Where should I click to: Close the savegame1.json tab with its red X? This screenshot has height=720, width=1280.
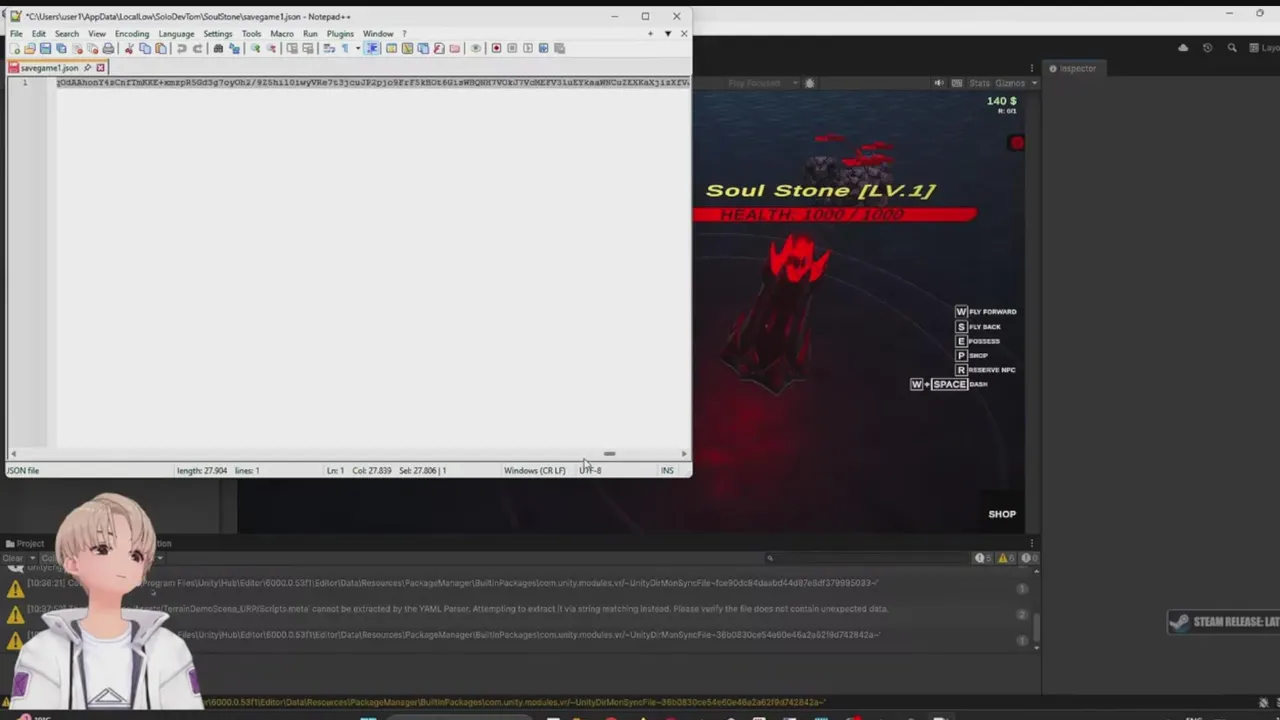pyautogui.click(x=100, y=68)
